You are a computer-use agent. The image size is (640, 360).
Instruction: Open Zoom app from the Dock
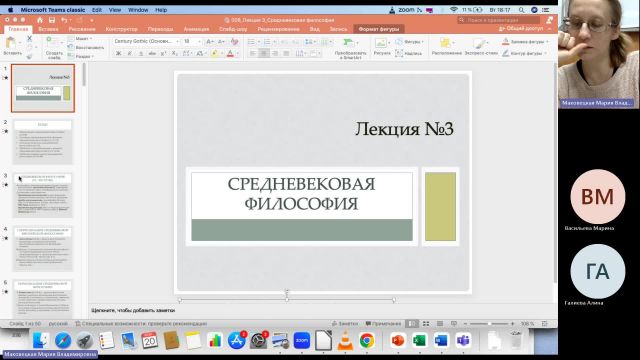pos(302,340)
